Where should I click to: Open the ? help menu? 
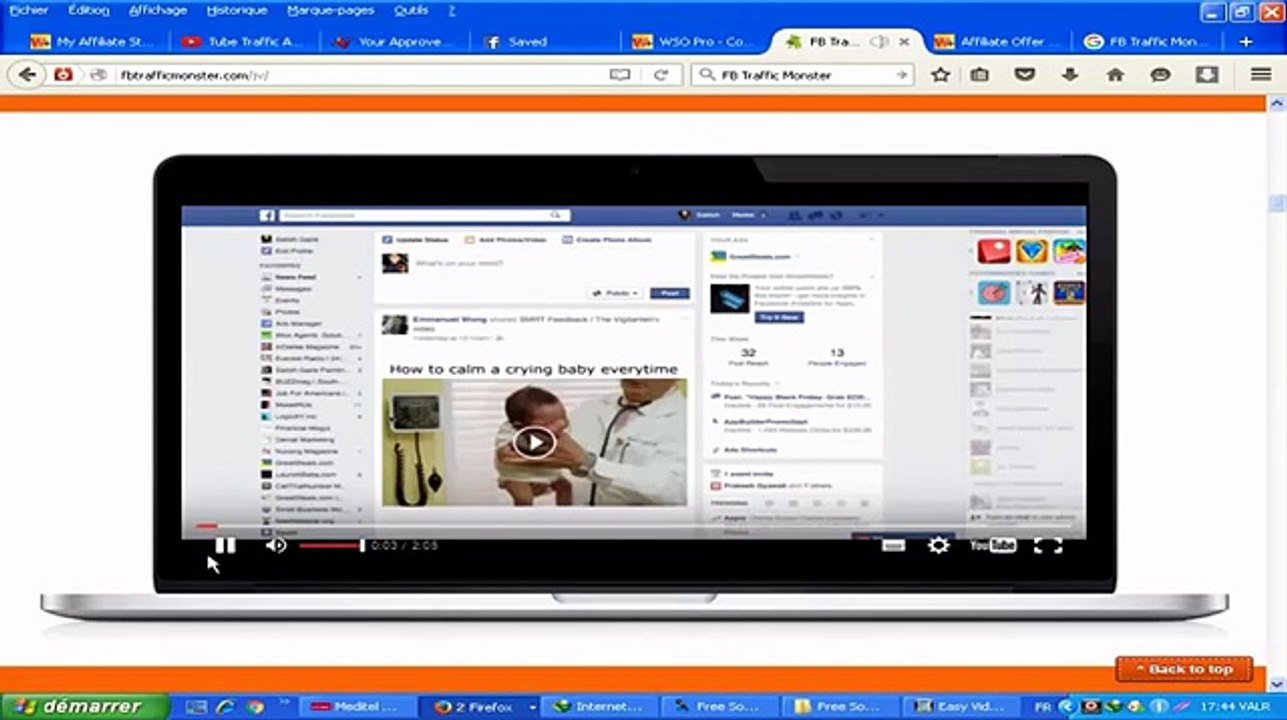pyautogui.click(x=452, y=10)
